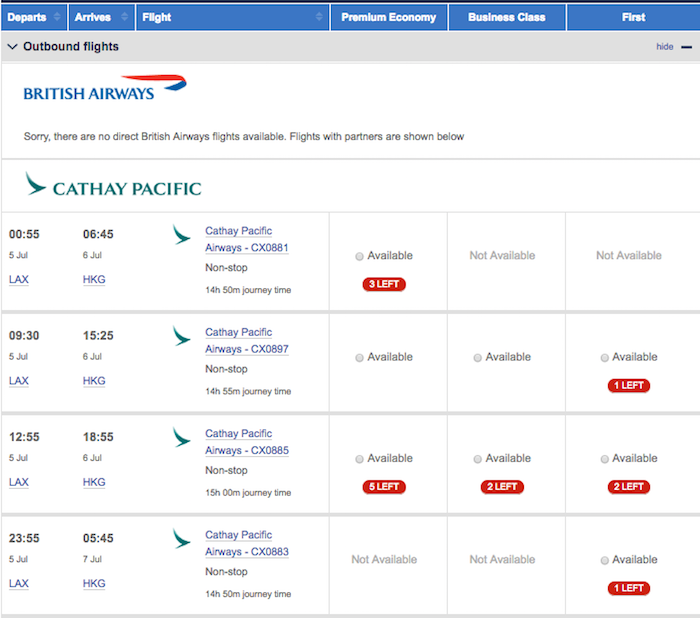Viewport: 700px width, 618px height.
Task: Click the LAX link for the 12:55 departure
Action: tap(19, 482)
